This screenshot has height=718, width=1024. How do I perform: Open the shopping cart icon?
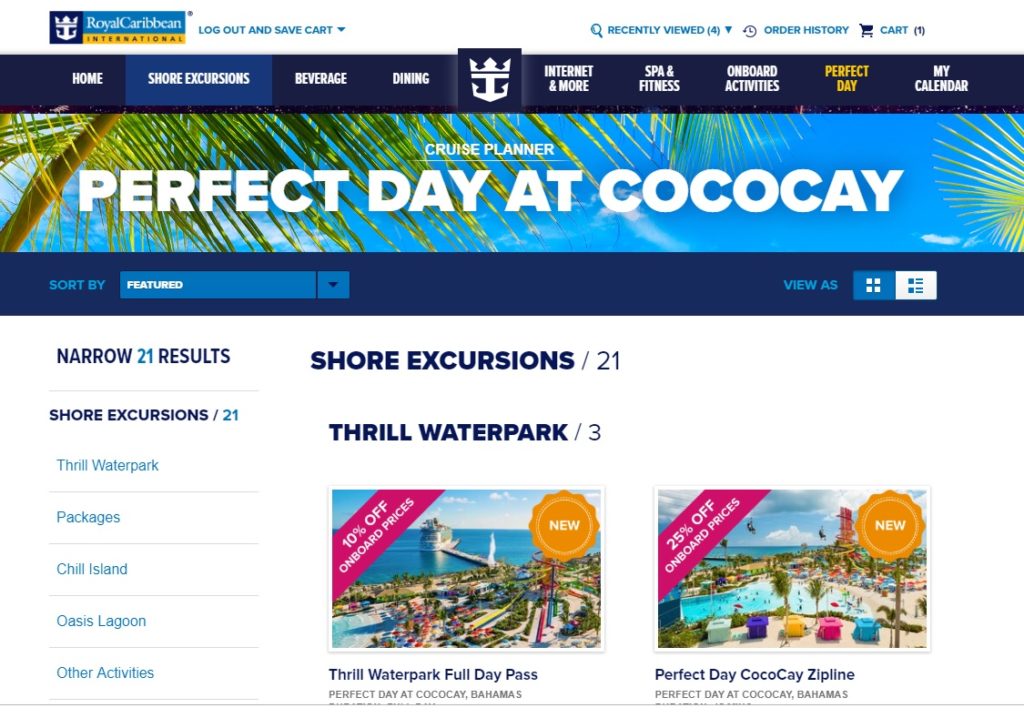coord(866,30)
